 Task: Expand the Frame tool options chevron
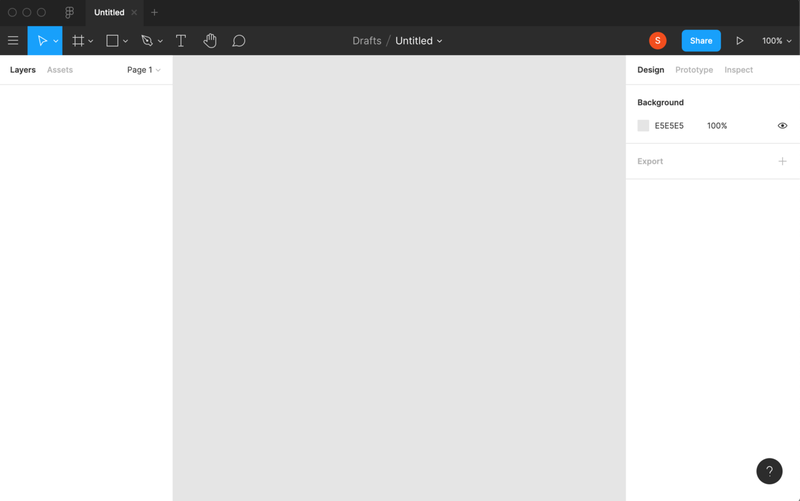coord(91,41)
